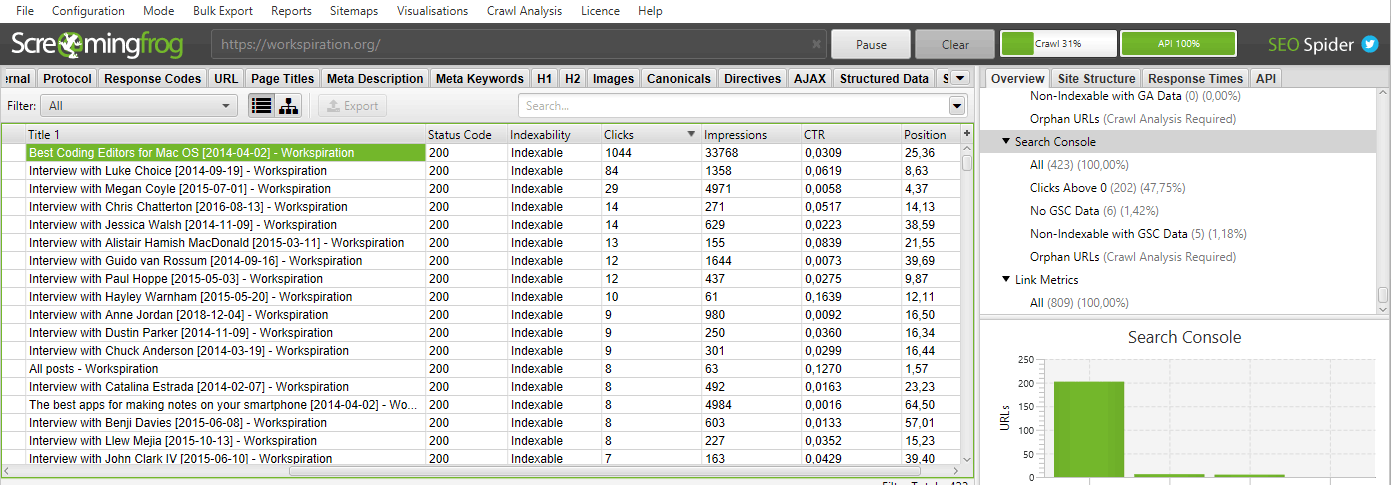Open the Configuration menu
The width and height of the screenshot is (1391, 485).
click(x=88, y=11)
